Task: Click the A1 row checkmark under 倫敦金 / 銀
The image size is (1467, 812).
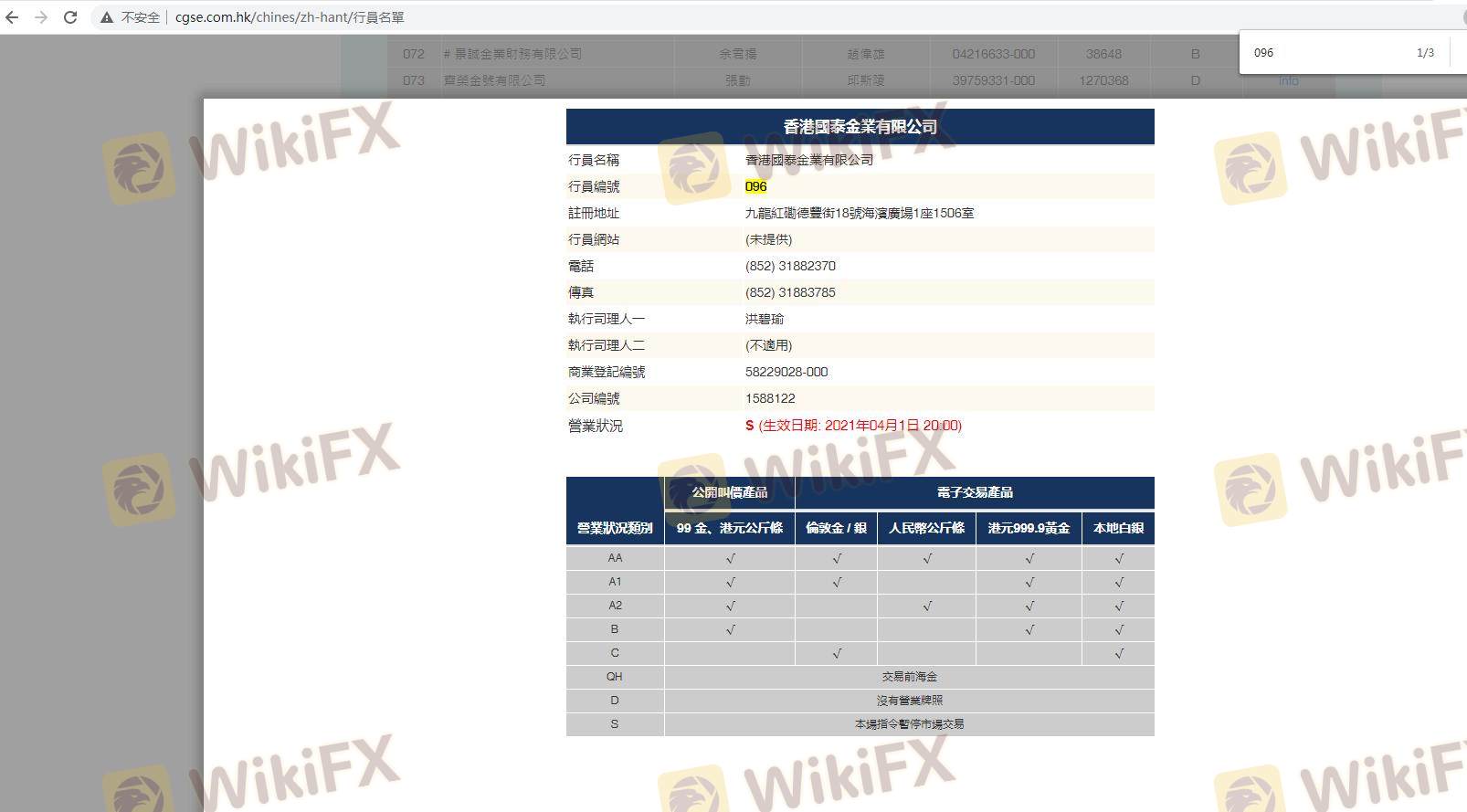Action: (837, 582)
